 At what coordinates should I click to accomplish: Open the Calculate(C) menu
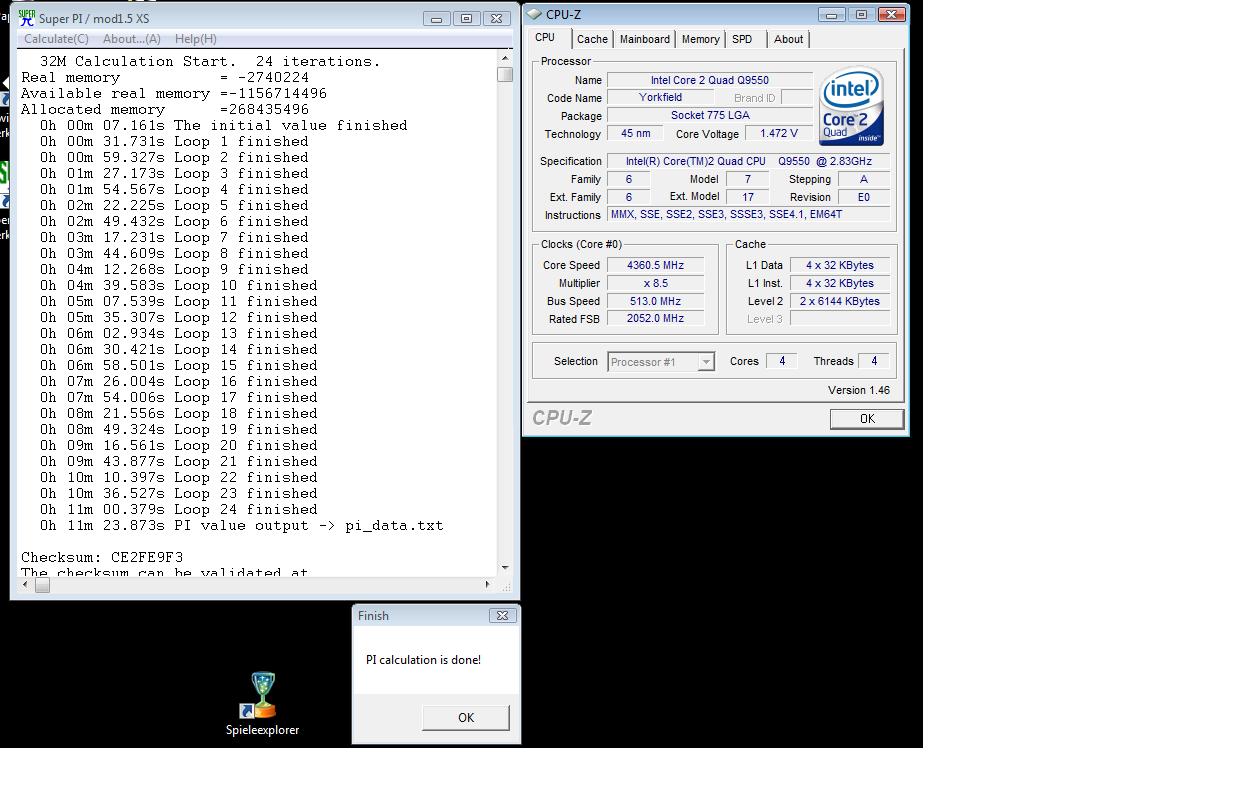pyautogui.click(x=56, y=39)
